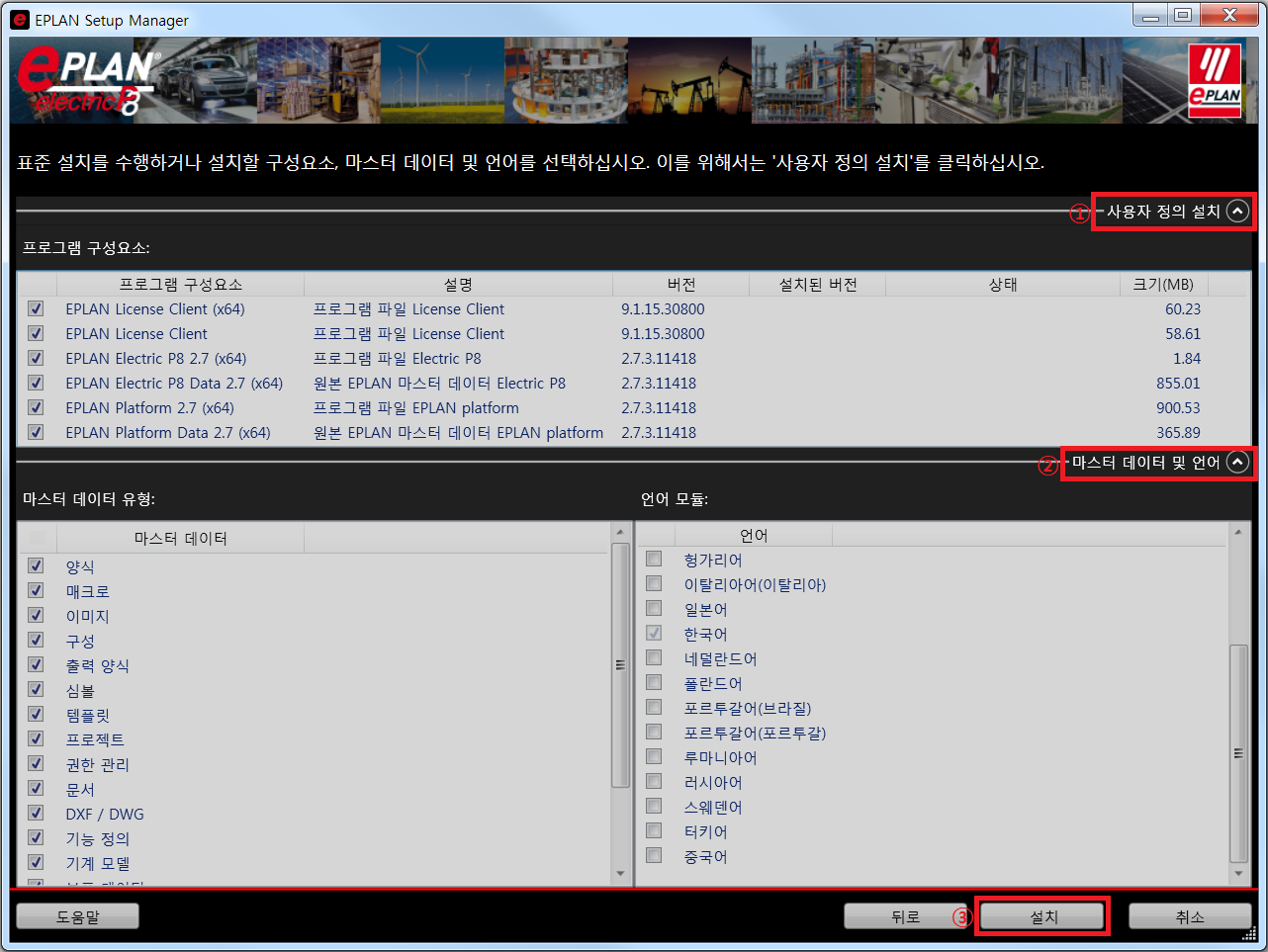Image resolution: width=1268 pixels, height=952 pixels.
Task: Check the 포르투갈어(브라질) language checkbox
Action: tap(654, 707)
